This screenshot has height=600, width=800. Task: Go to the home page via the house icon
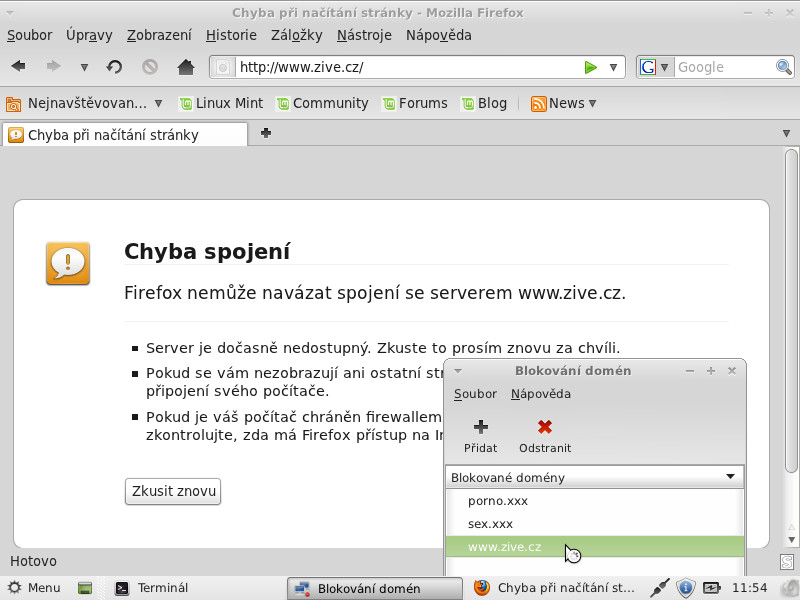[x=185, y=67]
